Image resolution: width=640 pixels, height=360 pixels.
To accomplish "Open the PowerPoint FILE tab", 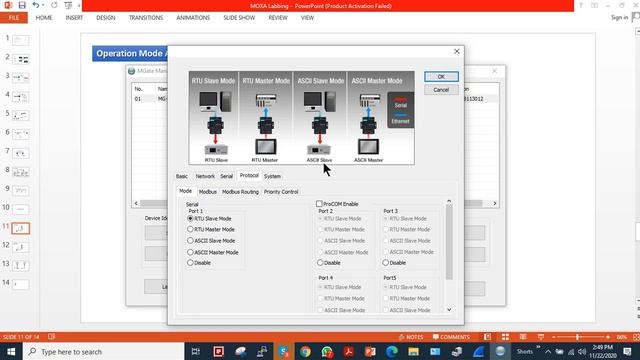I will click(14, 18).
